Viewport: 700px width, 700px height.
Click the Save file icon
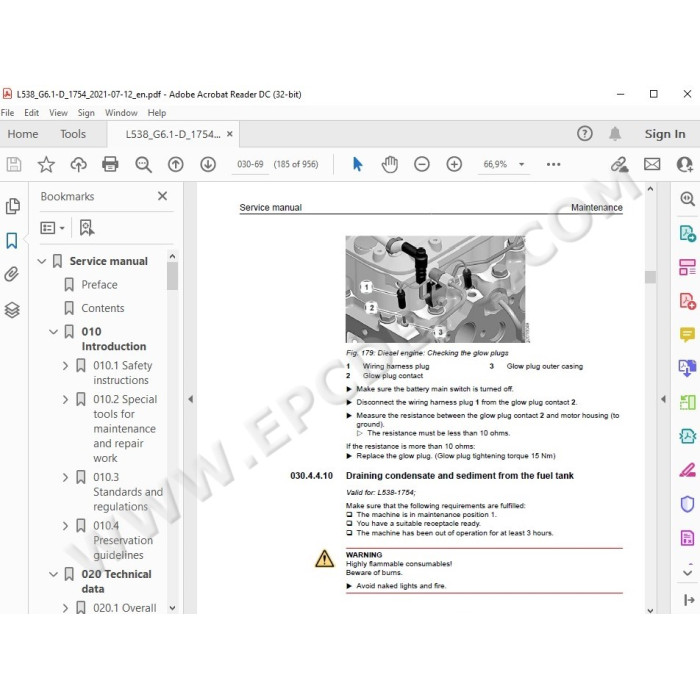(x=14, y=164)
